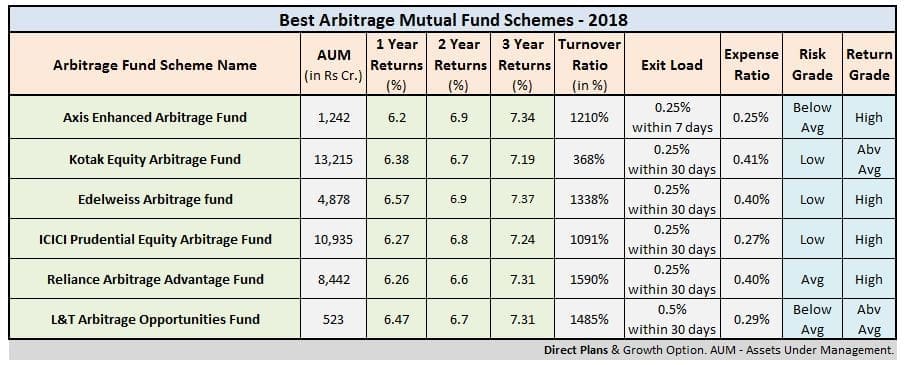Select the 1 Year Returns header

(397, 65)
